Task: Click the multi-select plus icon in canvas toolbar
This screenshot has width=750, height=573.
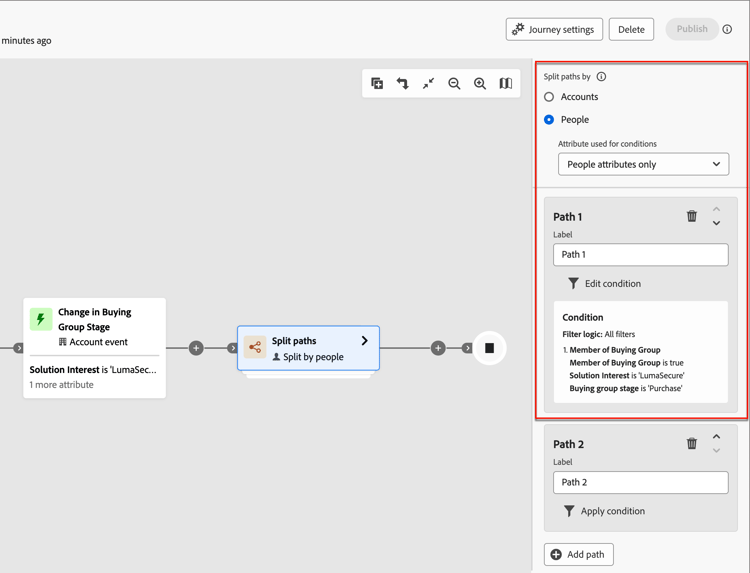Action: (x=377, y=84)
